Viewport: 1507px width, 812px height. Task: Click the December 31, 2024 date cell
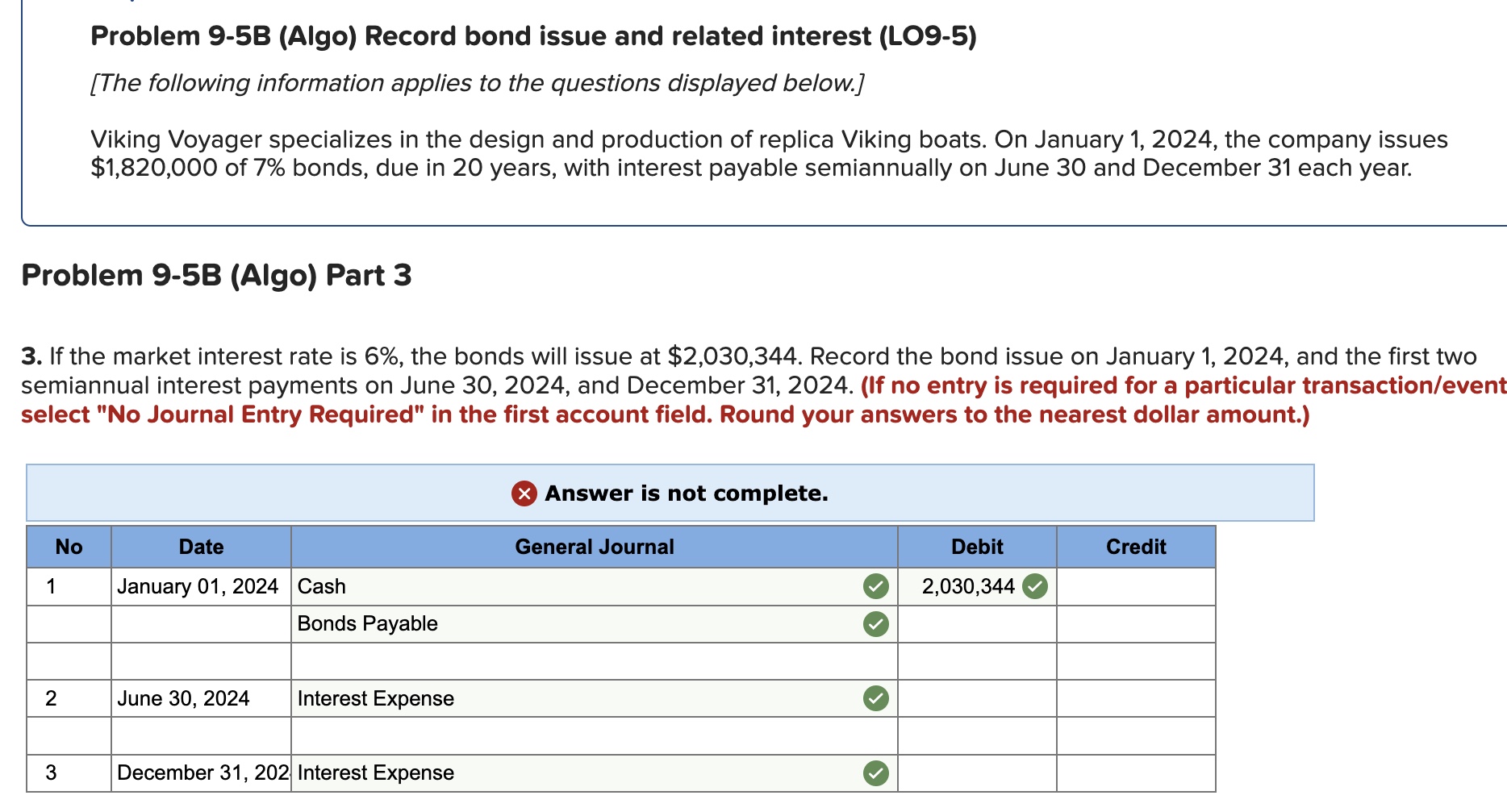tap(200, 772)
